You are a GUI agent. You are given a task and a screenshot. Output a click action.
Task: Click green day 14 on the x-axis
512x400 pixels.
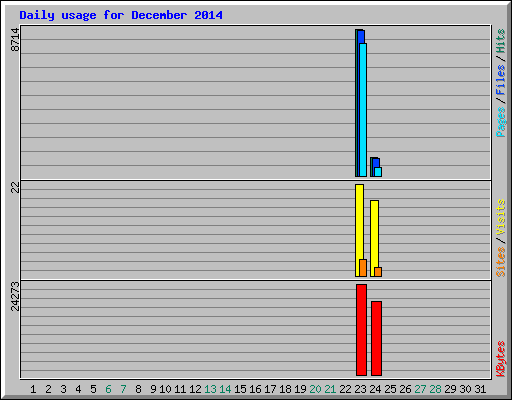(225, 389)
